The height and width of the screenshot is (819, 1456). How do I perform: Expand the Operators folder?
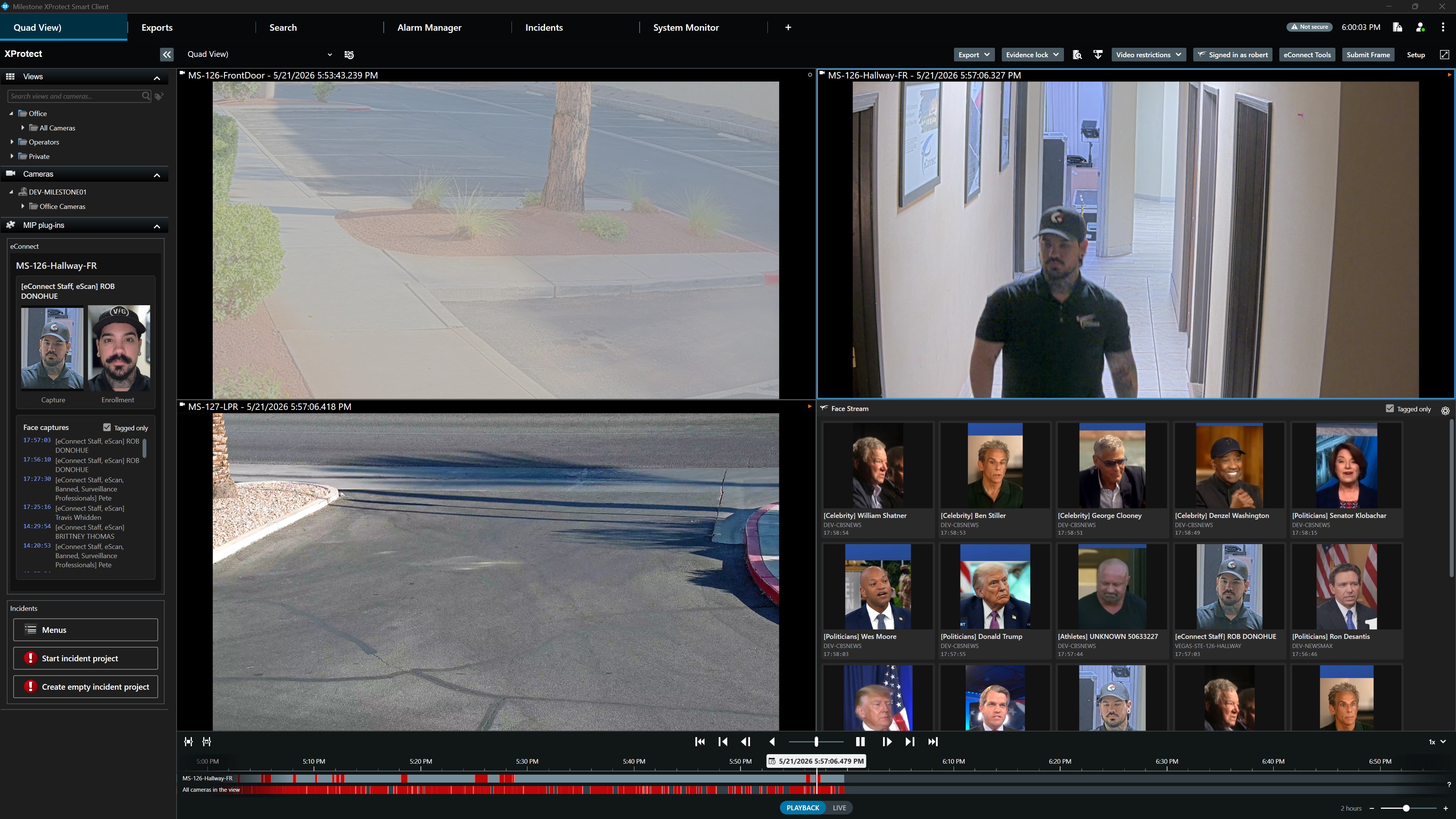point(12,142)
